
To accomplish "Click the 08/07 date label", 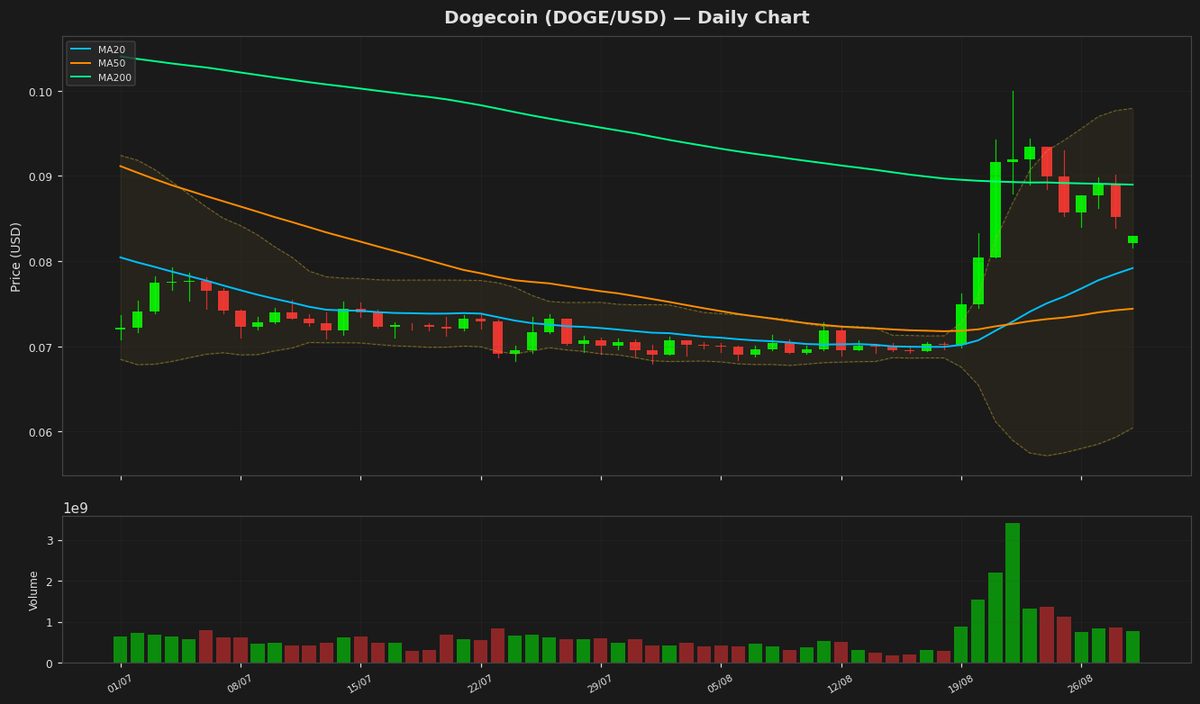I will pyautogui.click(x=238, y=685).
